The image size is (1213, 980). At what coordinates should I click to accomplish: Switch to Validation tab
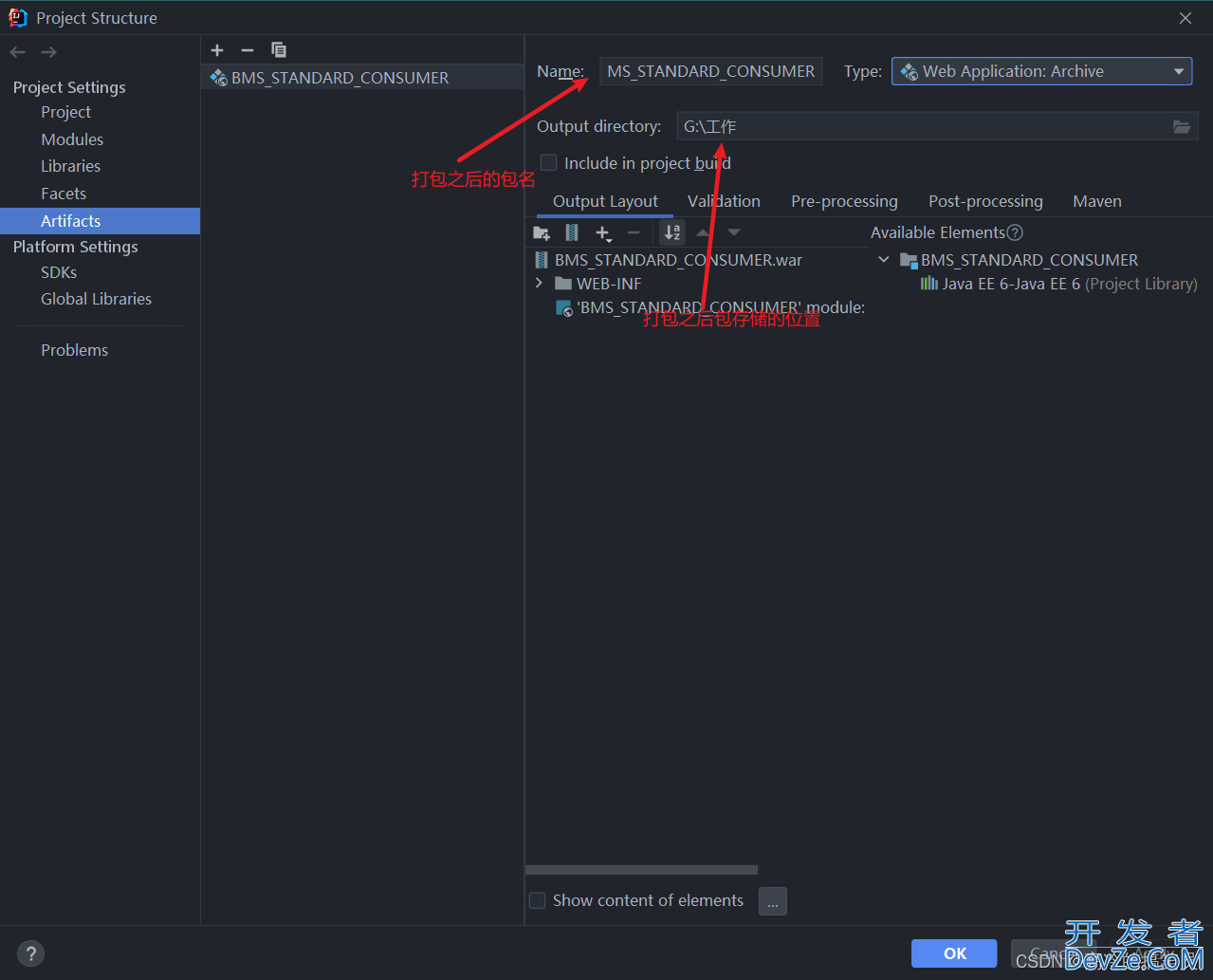[724, 201]
